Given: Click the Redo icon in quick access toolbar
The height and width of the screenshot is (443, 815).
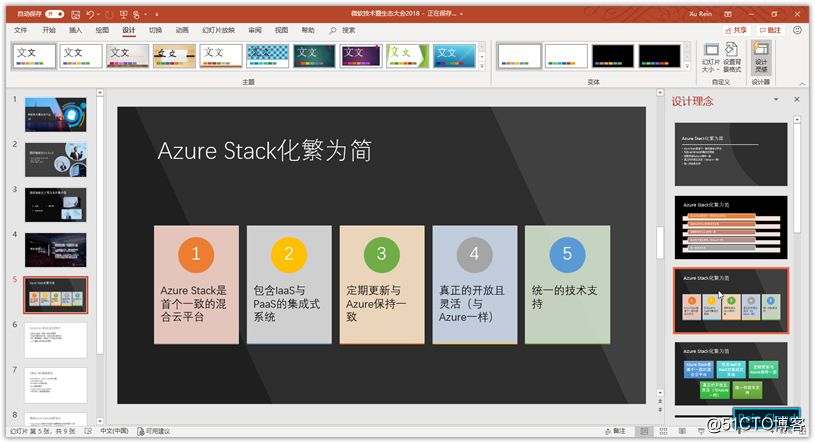Looking at the screenshot, I should click(109, 15).
